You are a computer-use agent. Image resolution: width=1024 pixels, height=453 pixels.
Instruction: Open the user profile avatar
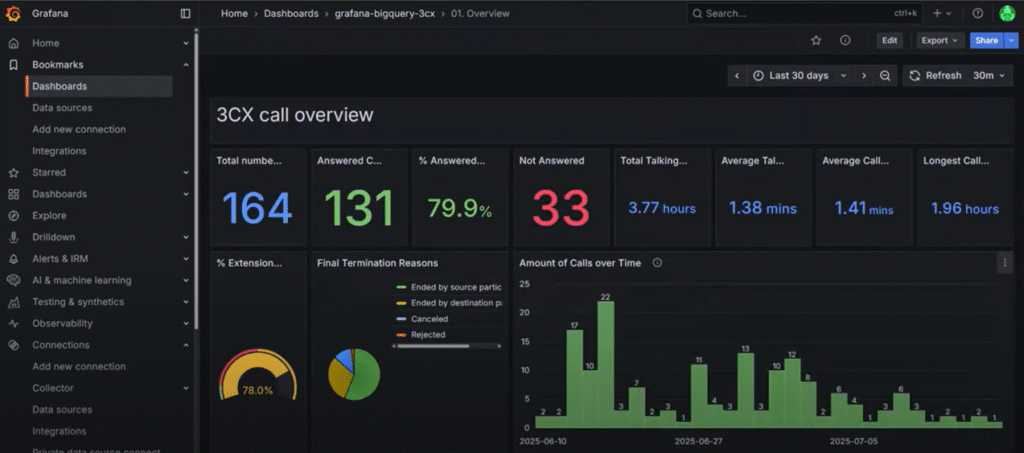pyautogui.click(x=1006, y=13)
